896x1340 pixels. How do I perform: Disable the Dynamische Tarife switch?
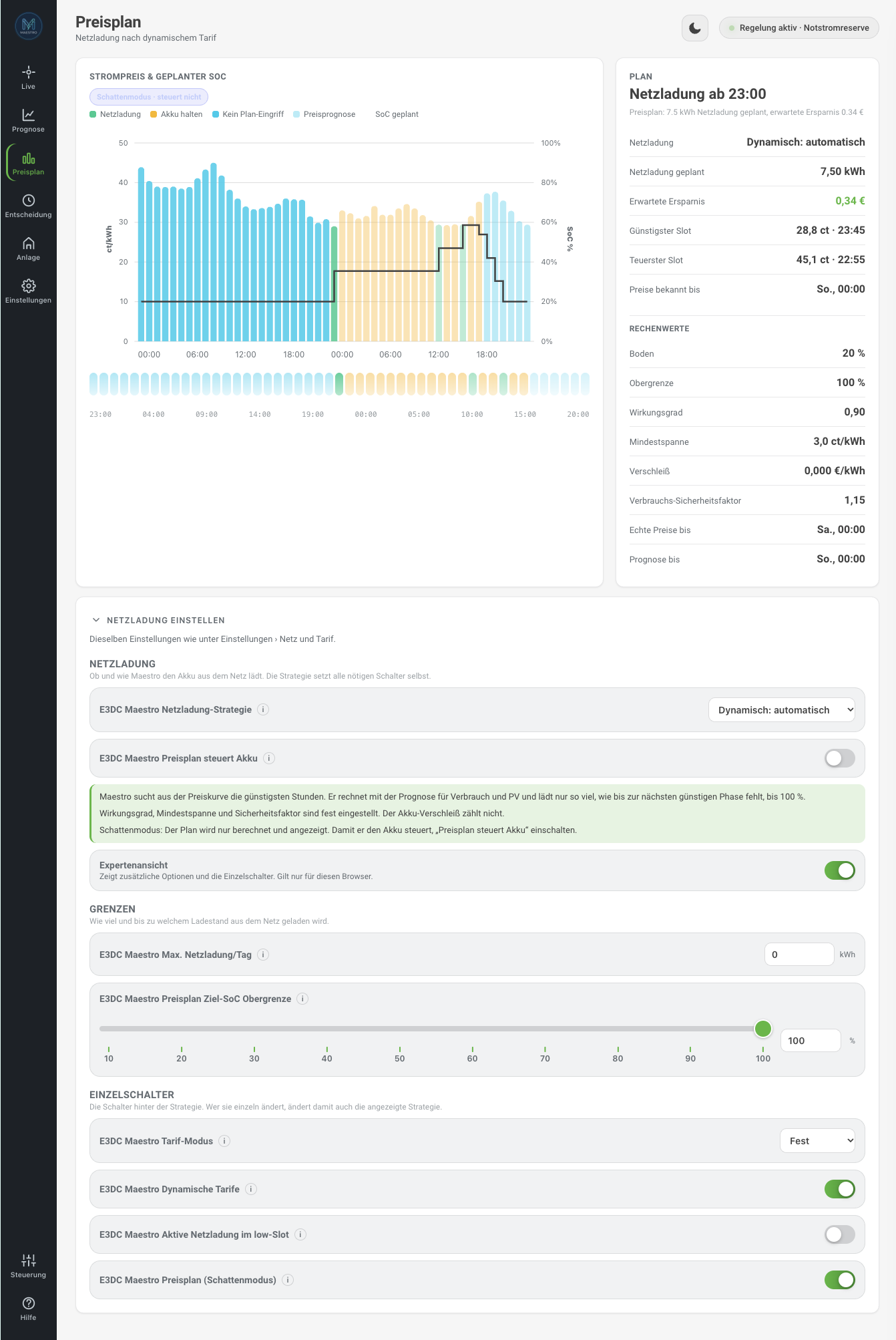[839, 1189]
